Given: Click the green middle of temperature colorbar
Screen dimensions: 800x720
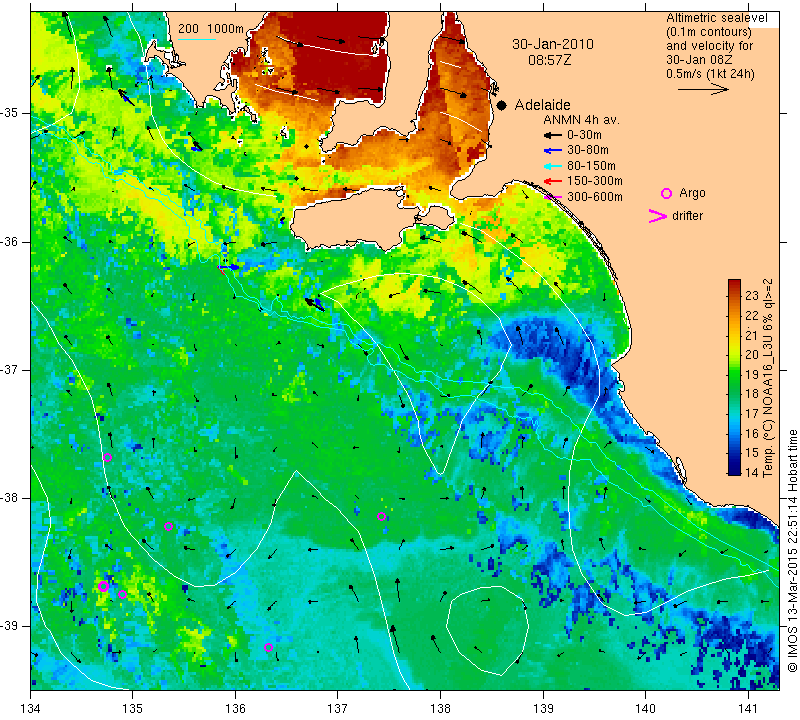Looking at the screenshot, I should point(734,378).
